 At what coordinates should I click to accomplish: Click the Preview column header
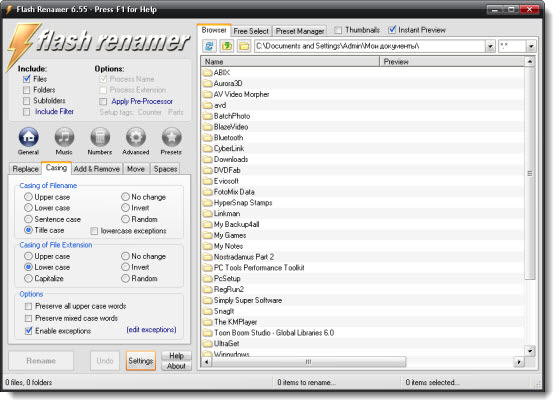(452, 62)
